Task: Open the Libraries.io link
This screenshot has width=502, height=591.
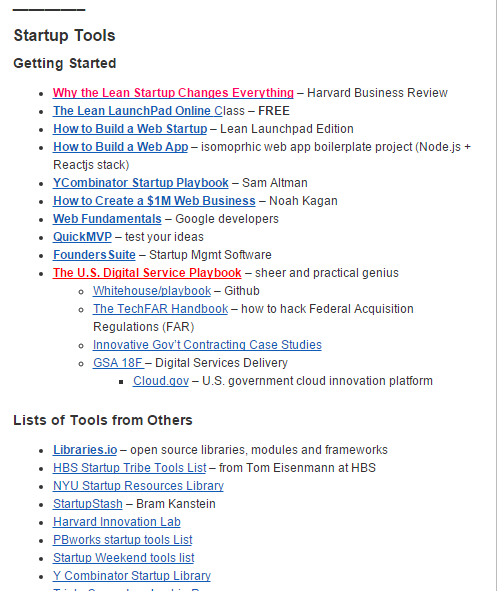Action: click(85, 450)
